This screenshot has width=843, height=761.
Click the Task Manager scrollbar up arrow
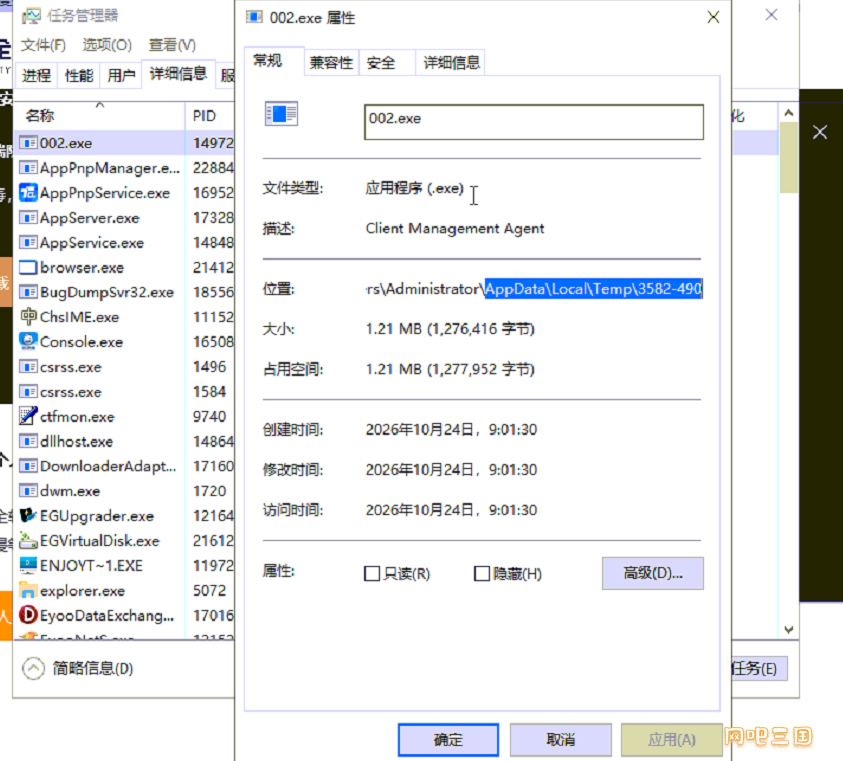point(788,113)
